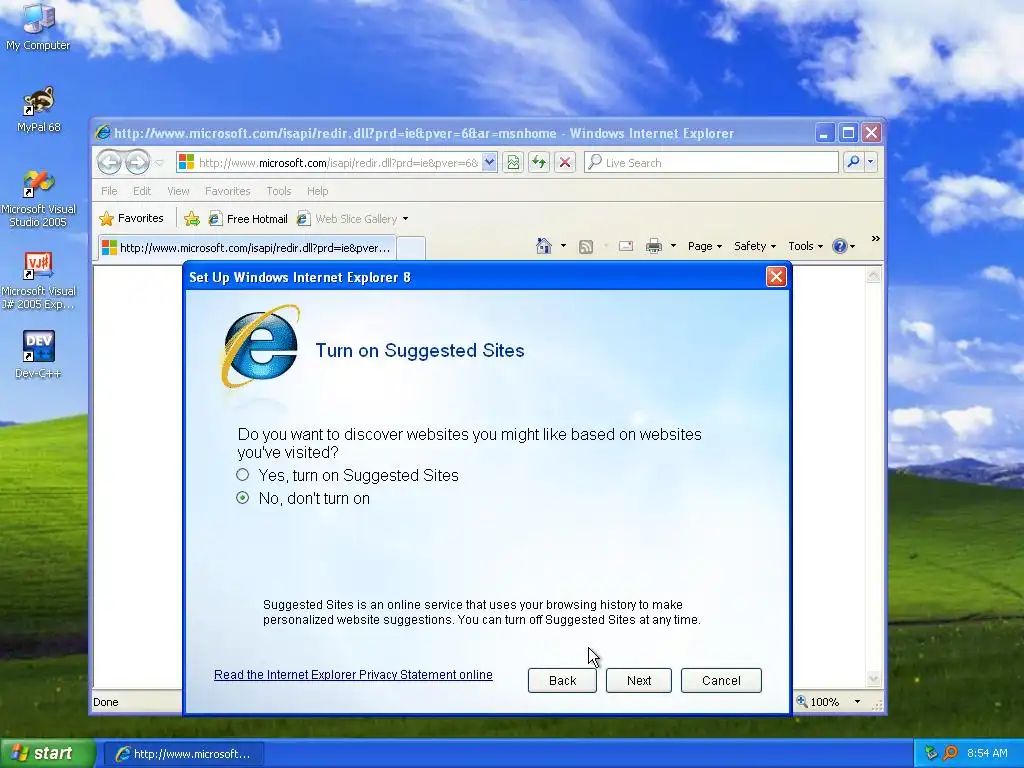1024x768 pixels.
Task: Click the network connection tray icon
Action: pos(931,753)
